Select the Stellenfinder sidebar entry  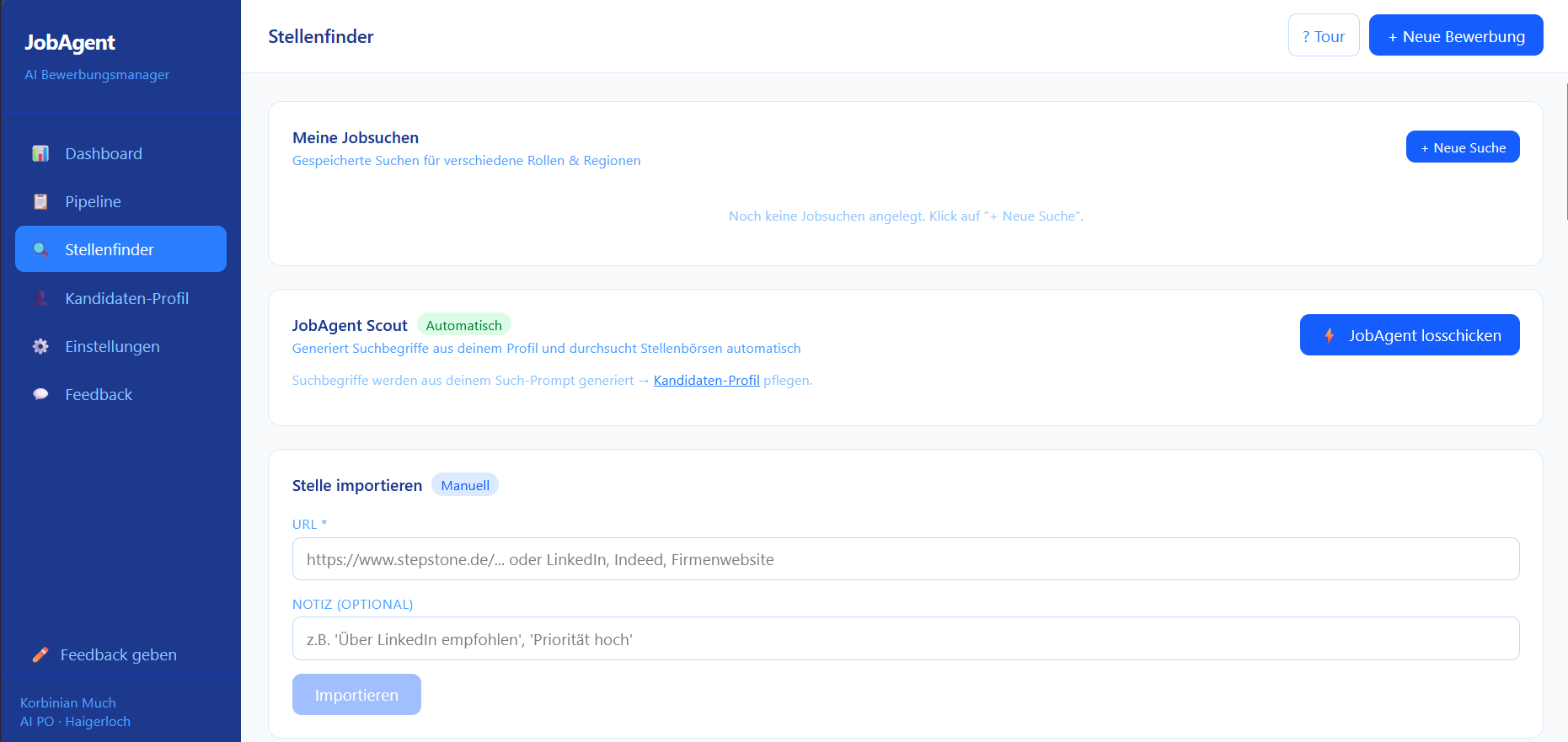click(x=120, y=249)
